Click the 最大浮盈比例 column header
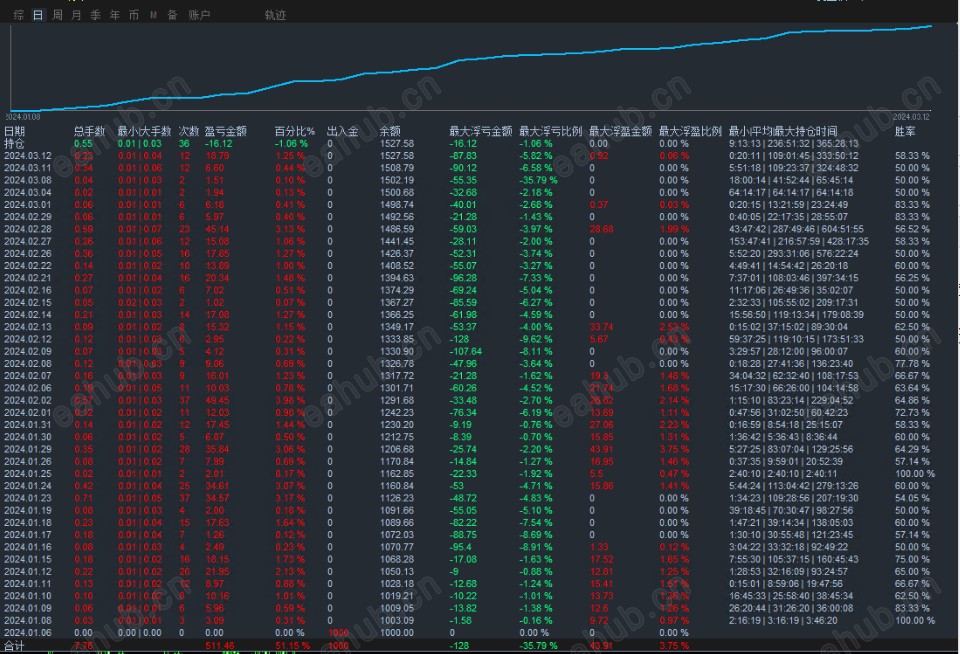 pyautogui.click(x=690, y=131)
